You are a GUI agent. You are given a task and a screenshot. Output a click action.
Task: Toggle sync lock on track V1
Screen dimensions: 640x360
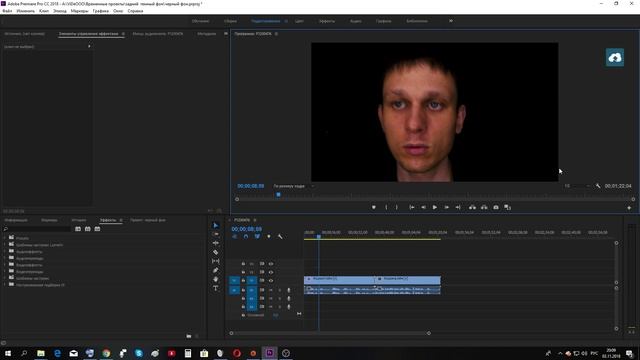click(x=262, y=280)
